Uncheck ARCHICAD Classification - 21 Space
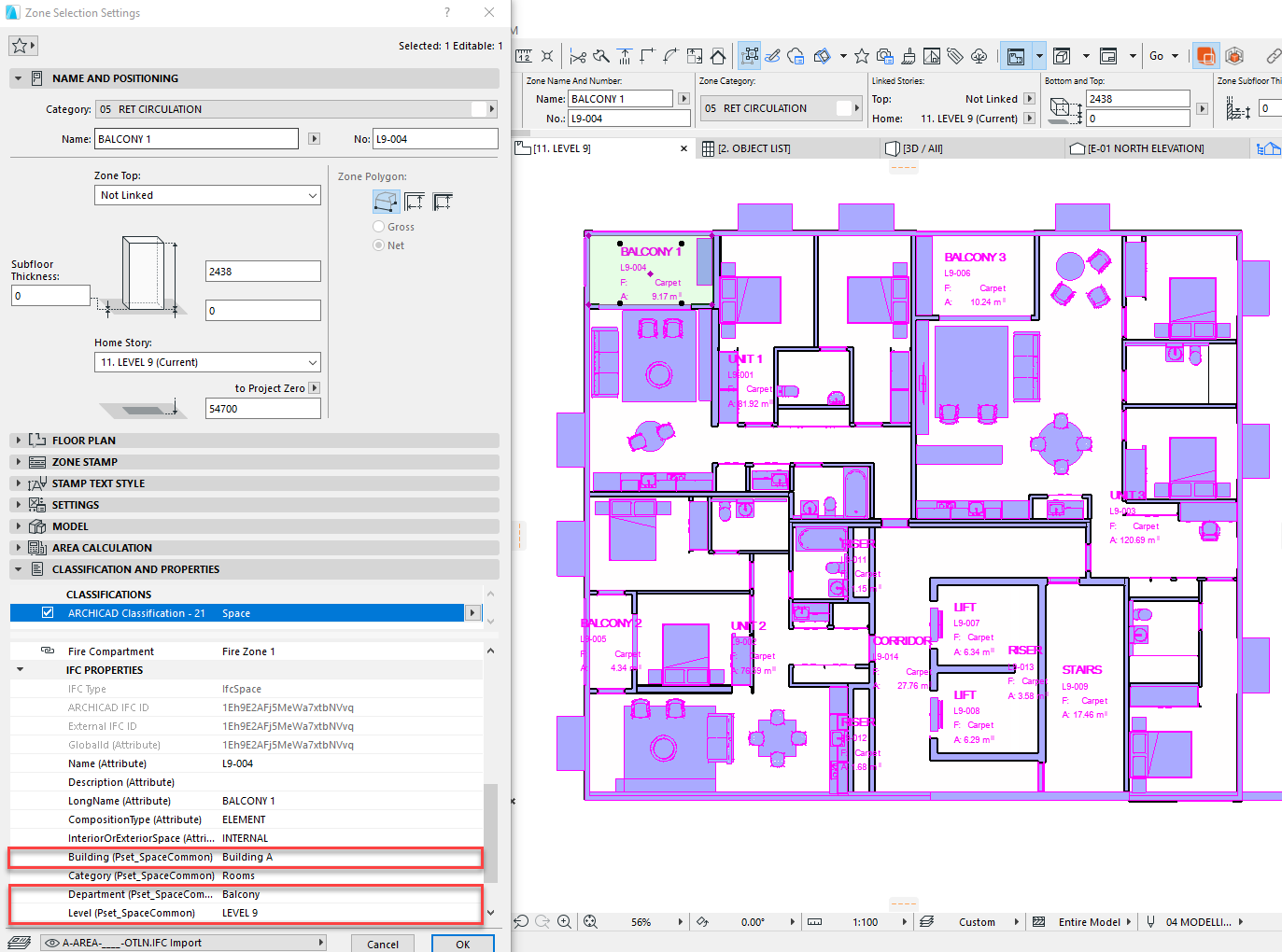 coord(47,612)
